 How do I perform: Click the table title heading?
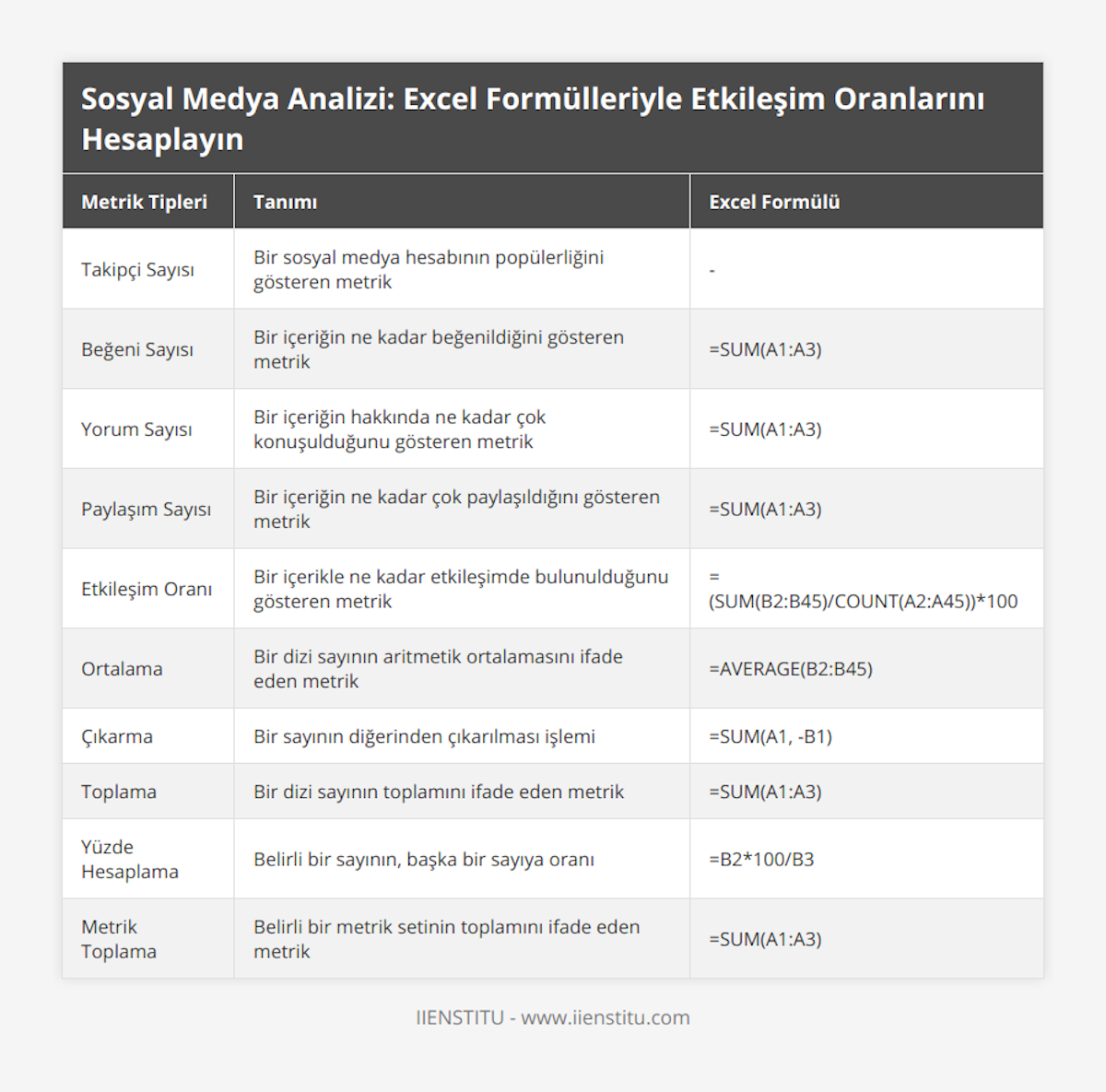tap(533, 119)
